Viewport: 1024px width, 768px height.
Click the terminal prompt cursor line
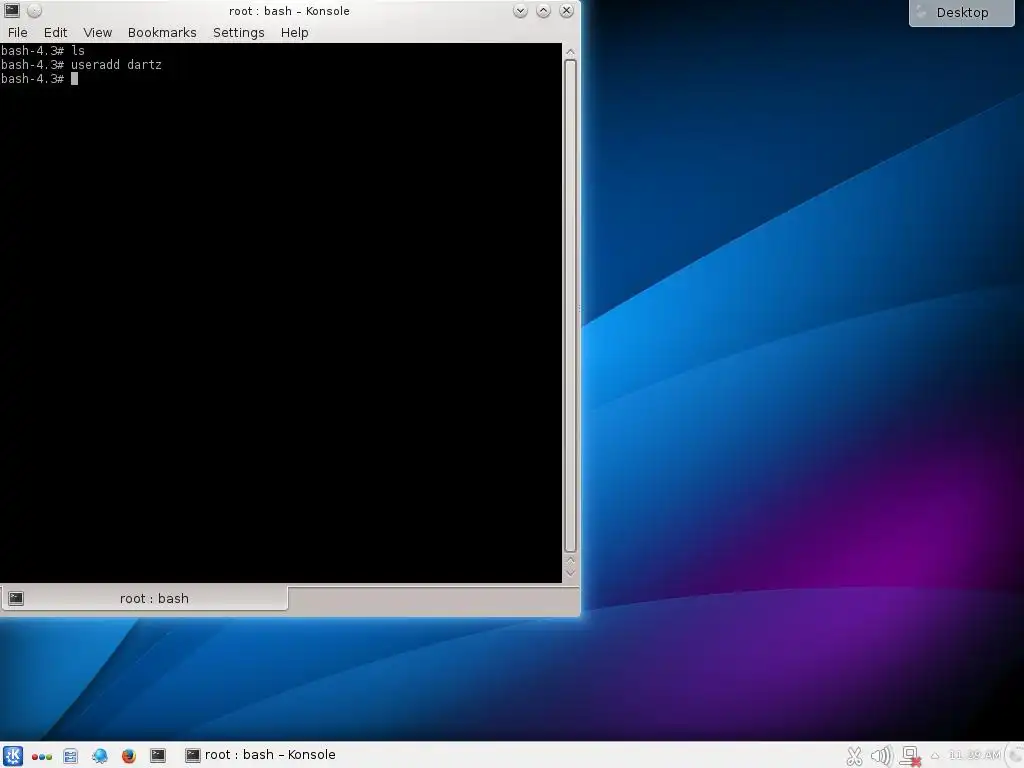click(x=39, y=79)
